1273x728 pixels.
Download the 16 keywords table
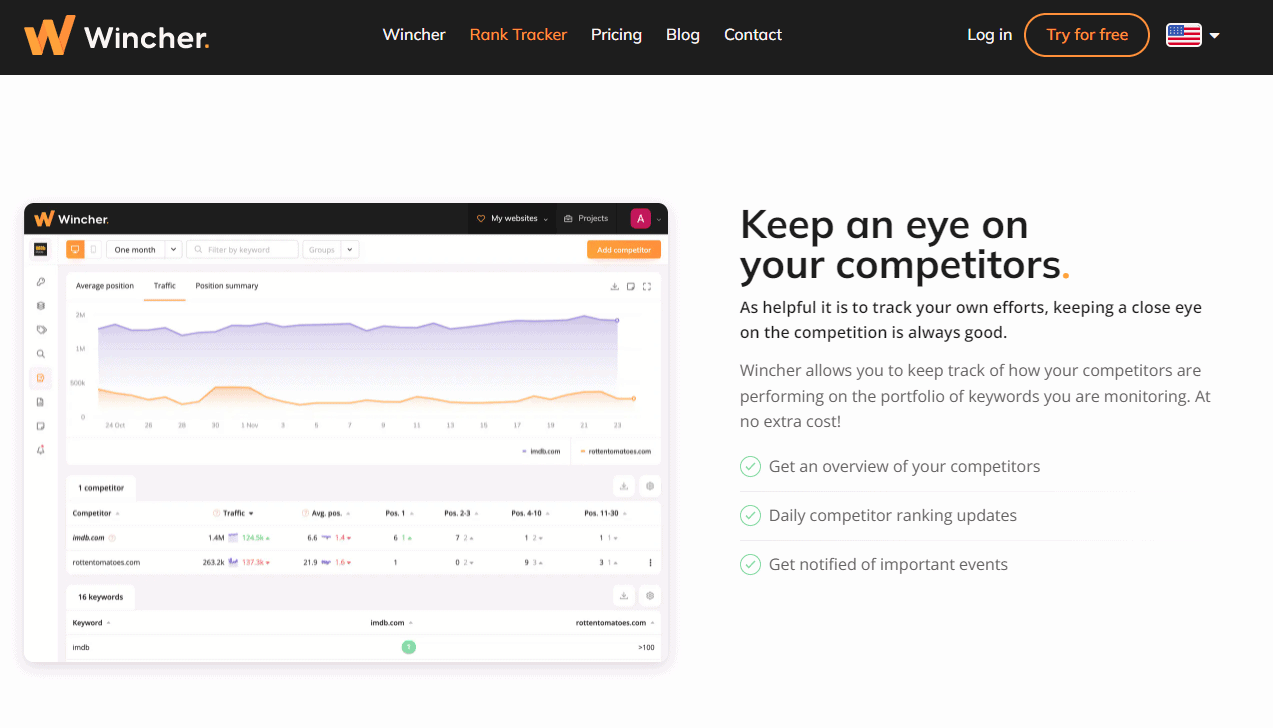(x=624, y=596)
